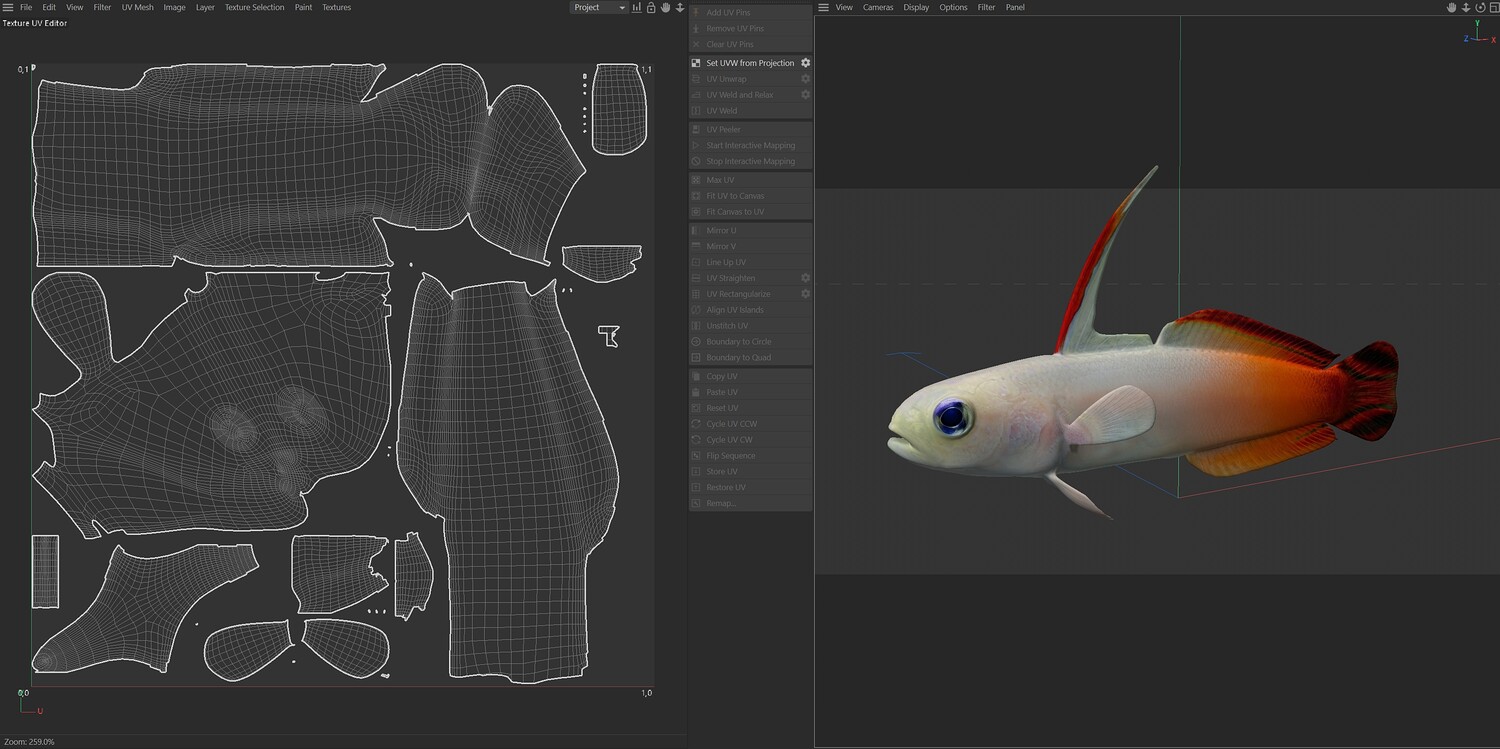1500x749 pixels.
Task: Click Reset UV
Action: [x=750, y=408]
